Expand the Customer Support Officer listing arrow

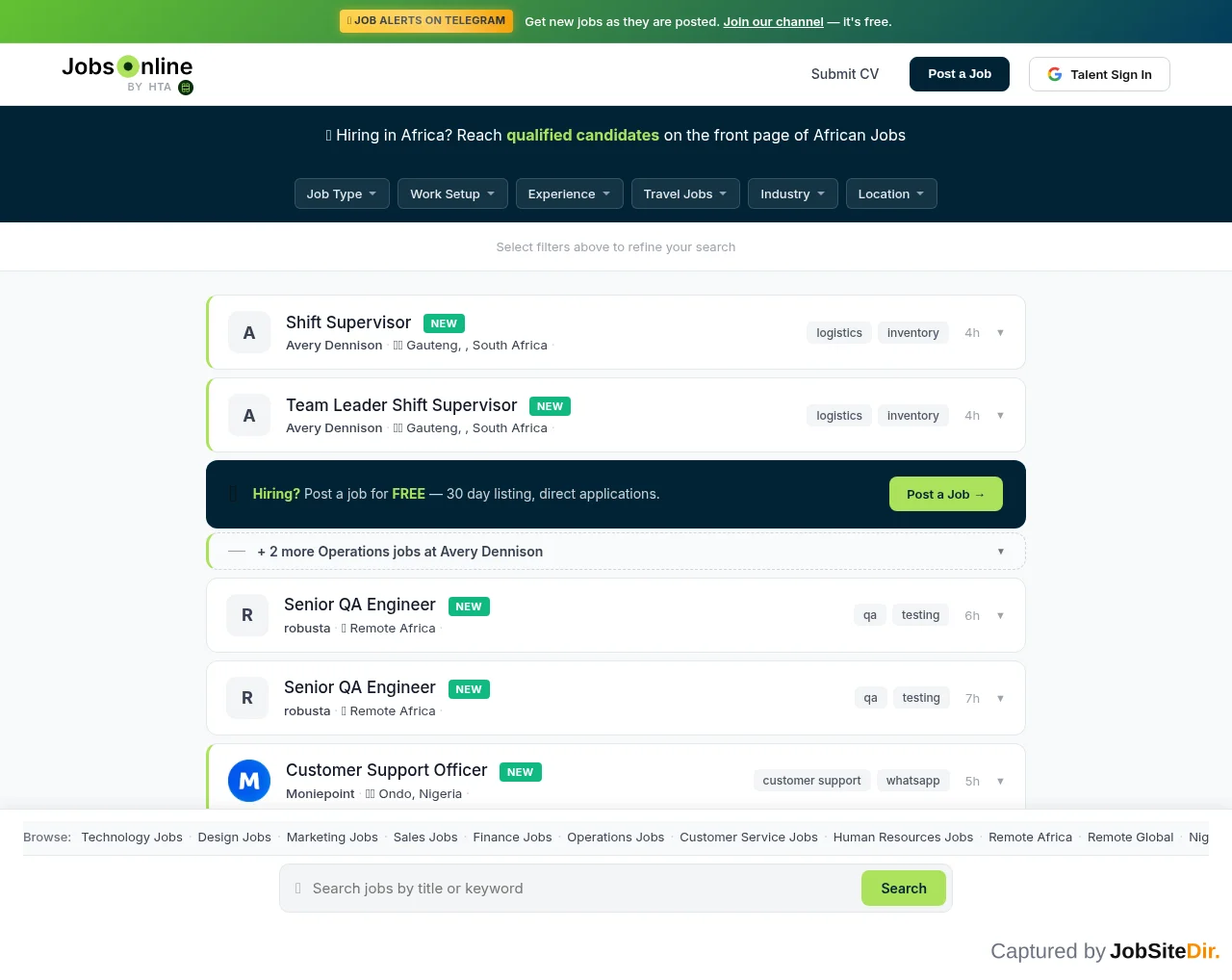tap(1000, 782)
